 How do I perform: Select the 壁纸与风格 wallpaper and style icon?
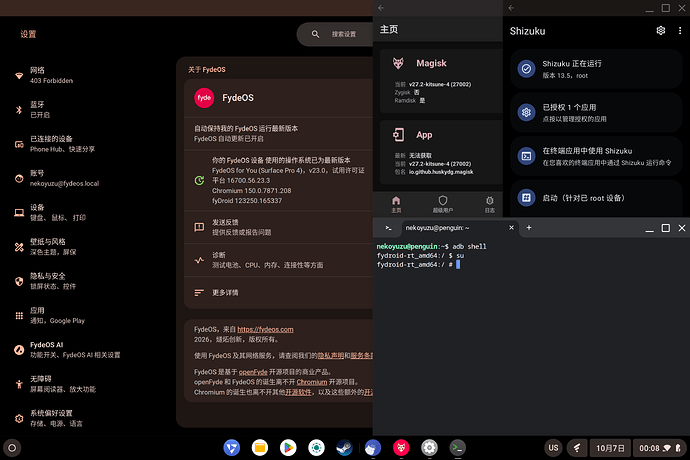click(x=19, y=247)
